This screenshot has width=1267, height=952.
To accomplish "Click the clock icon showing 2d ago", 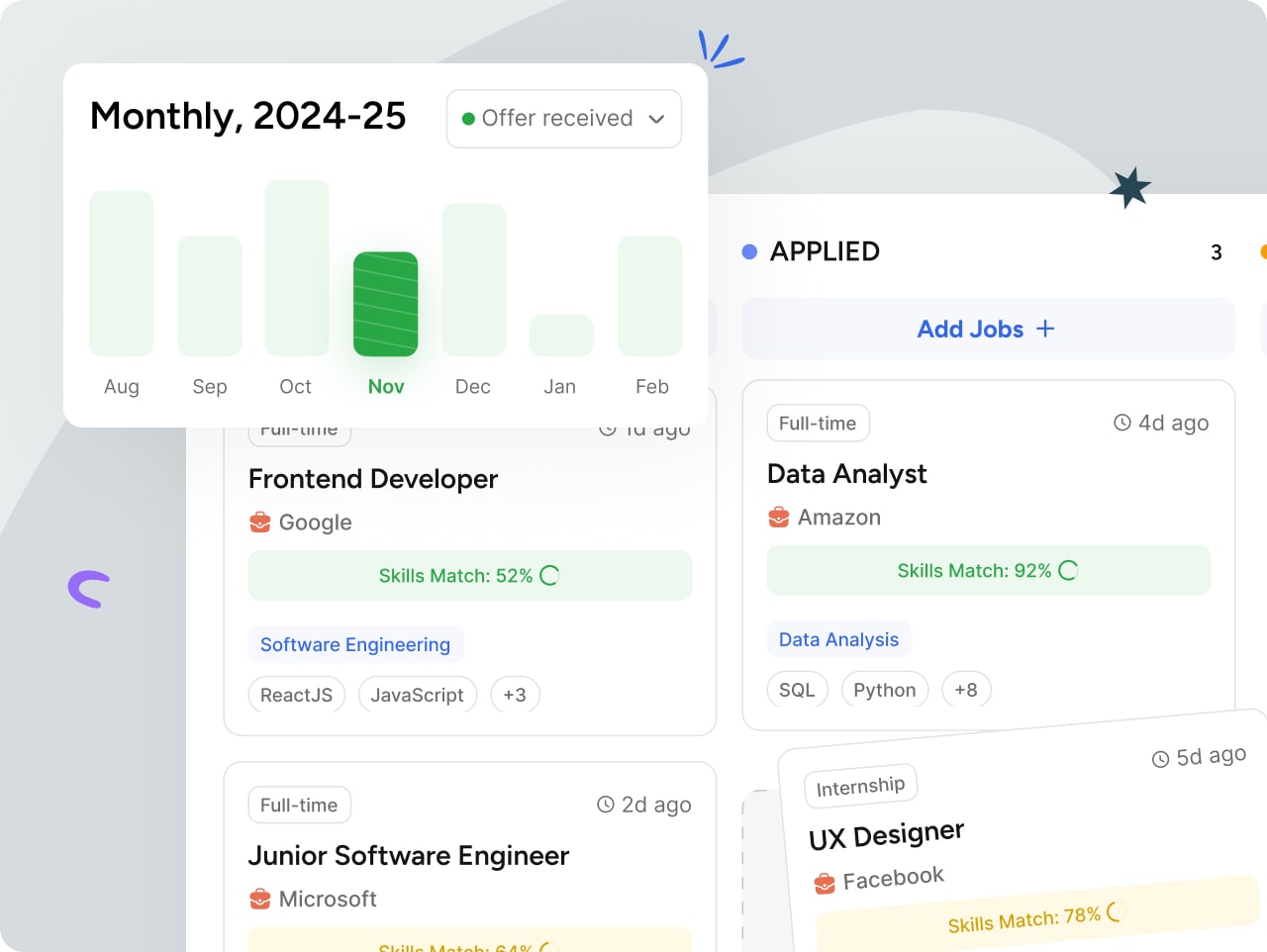I will tap(604, 805).
